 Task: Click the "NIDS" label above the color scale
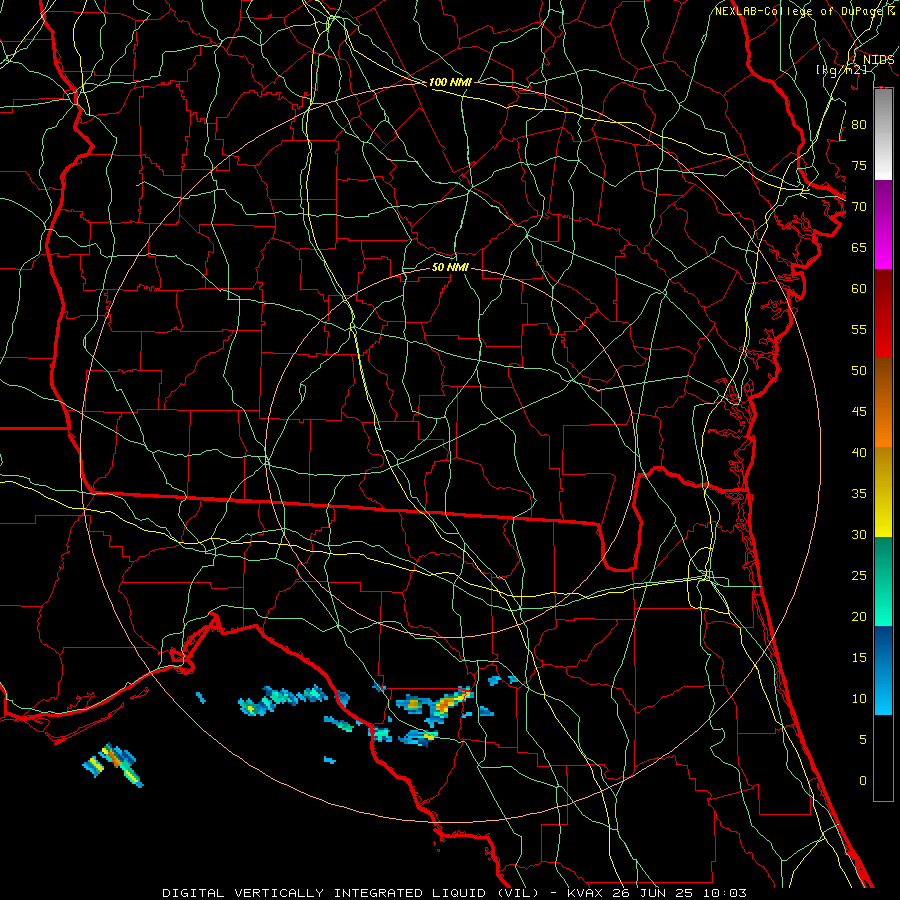click(x=878, y=60)
